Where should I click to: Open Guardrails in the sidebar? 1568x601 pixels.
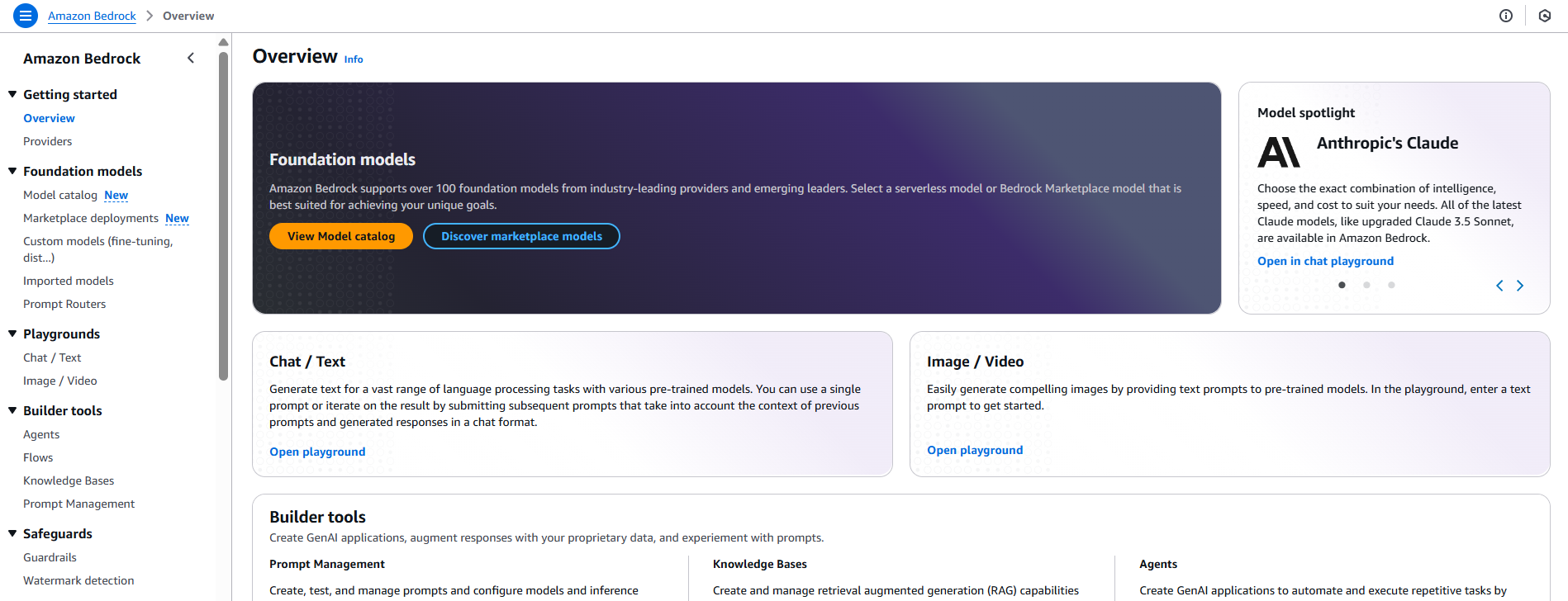click(50, 557)
